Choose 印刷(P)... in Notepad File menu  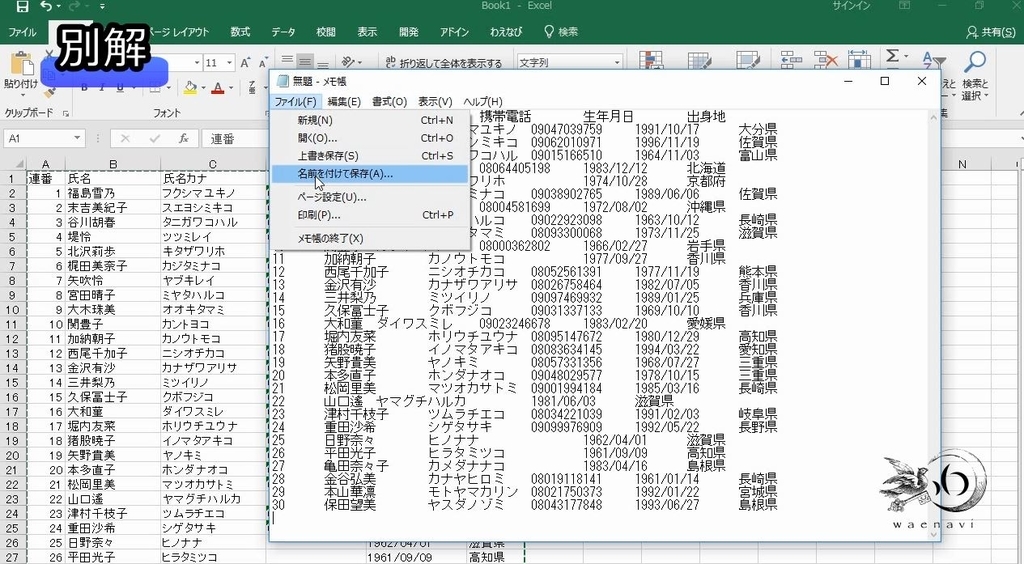[370, 215]
